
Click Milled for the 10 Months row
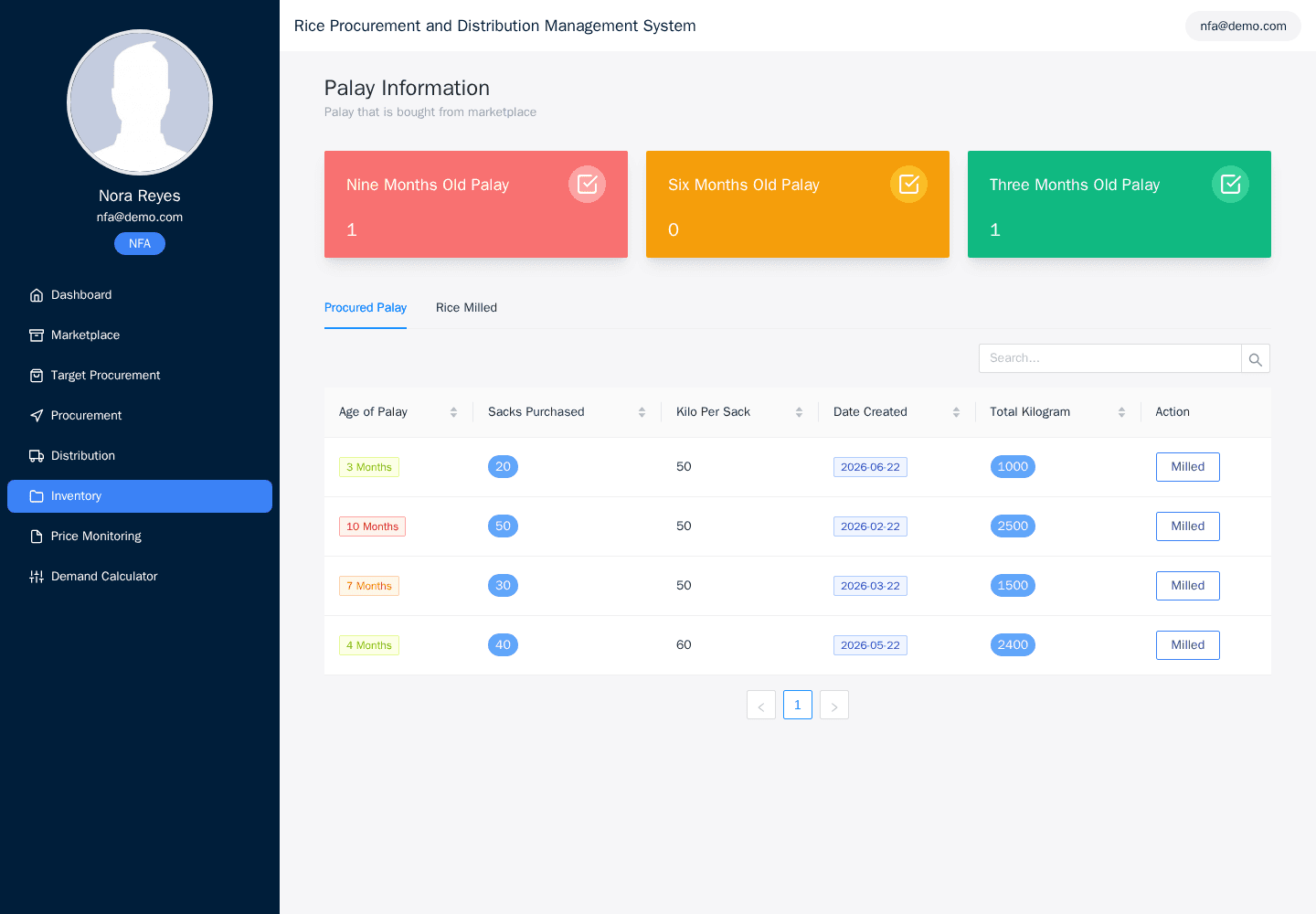[1188, 526]
